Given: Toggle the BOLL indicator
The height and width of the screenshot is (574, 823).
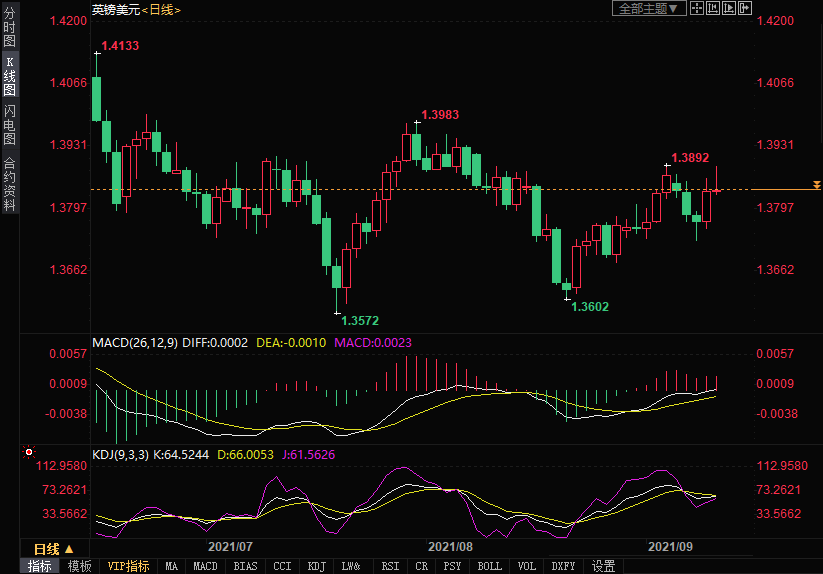Looking at the screenshot, I should click(490, 566).
